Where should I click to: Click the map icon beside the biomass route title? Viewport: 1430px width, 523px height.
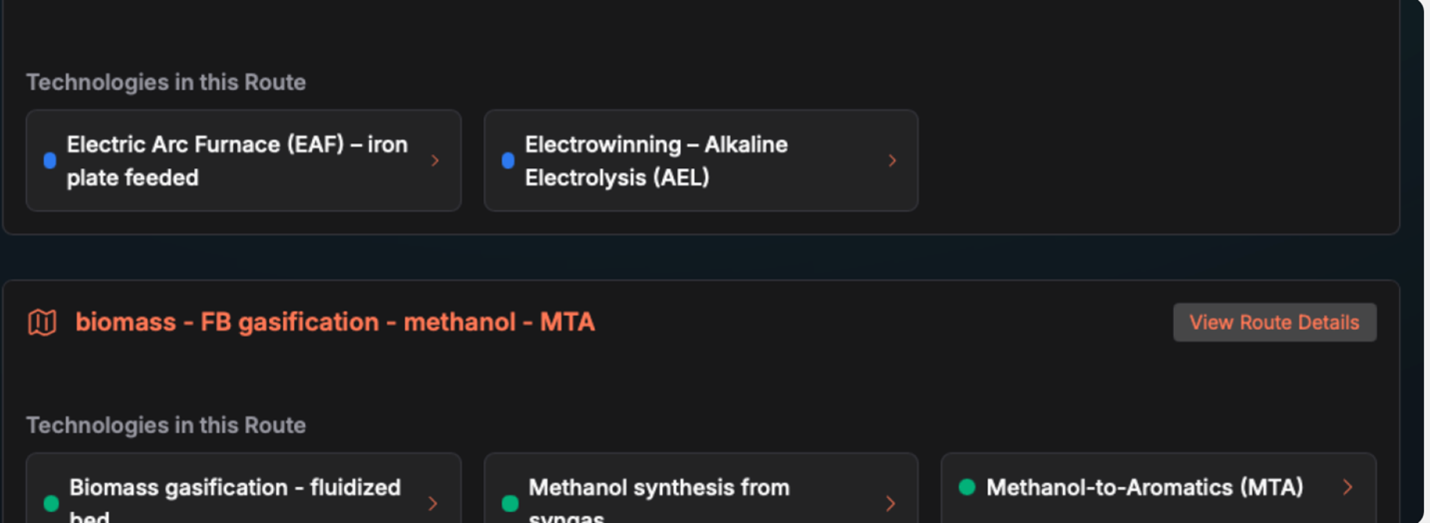[x=42, y=322]
